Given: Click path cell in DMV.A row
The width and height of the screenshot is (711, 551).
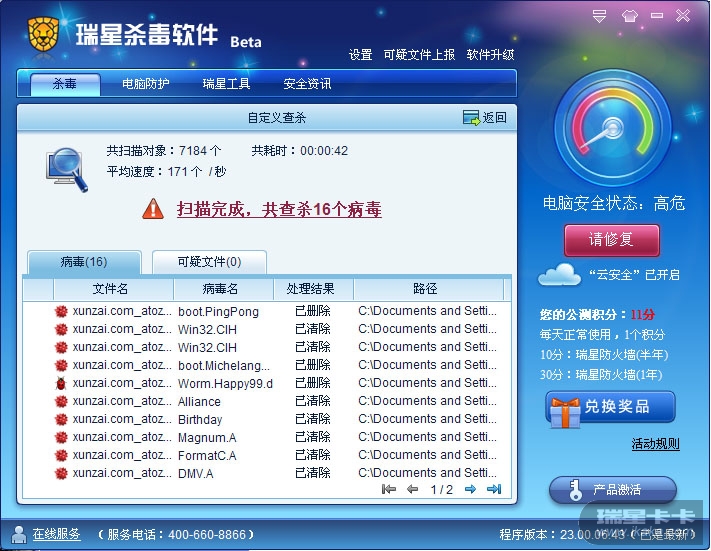Looking at the screenshot, I should 427,473.
